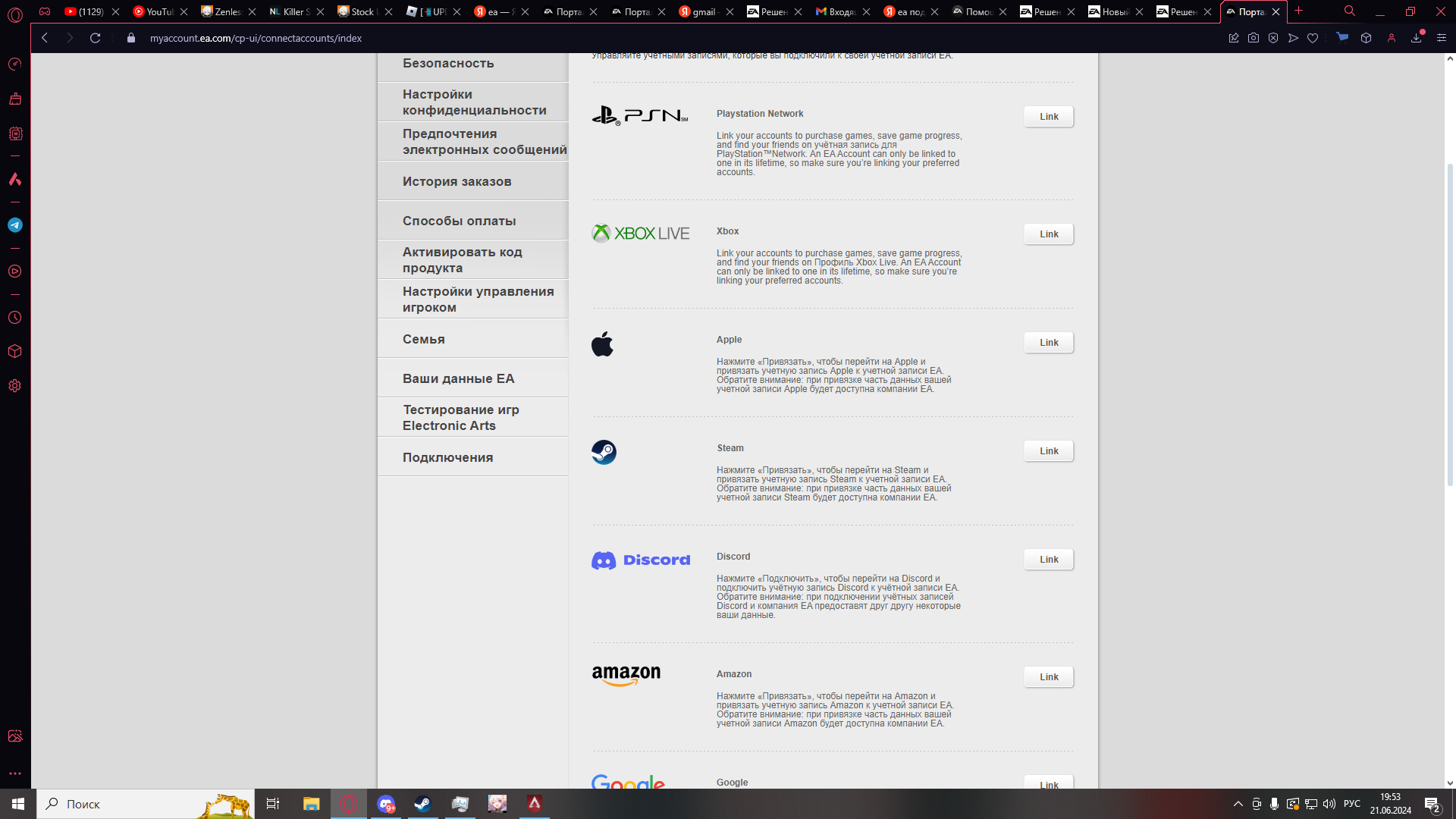Open the Easy Setup menu icon
This screenshot has height=819, width=1456.
(x=1442, y=38)
